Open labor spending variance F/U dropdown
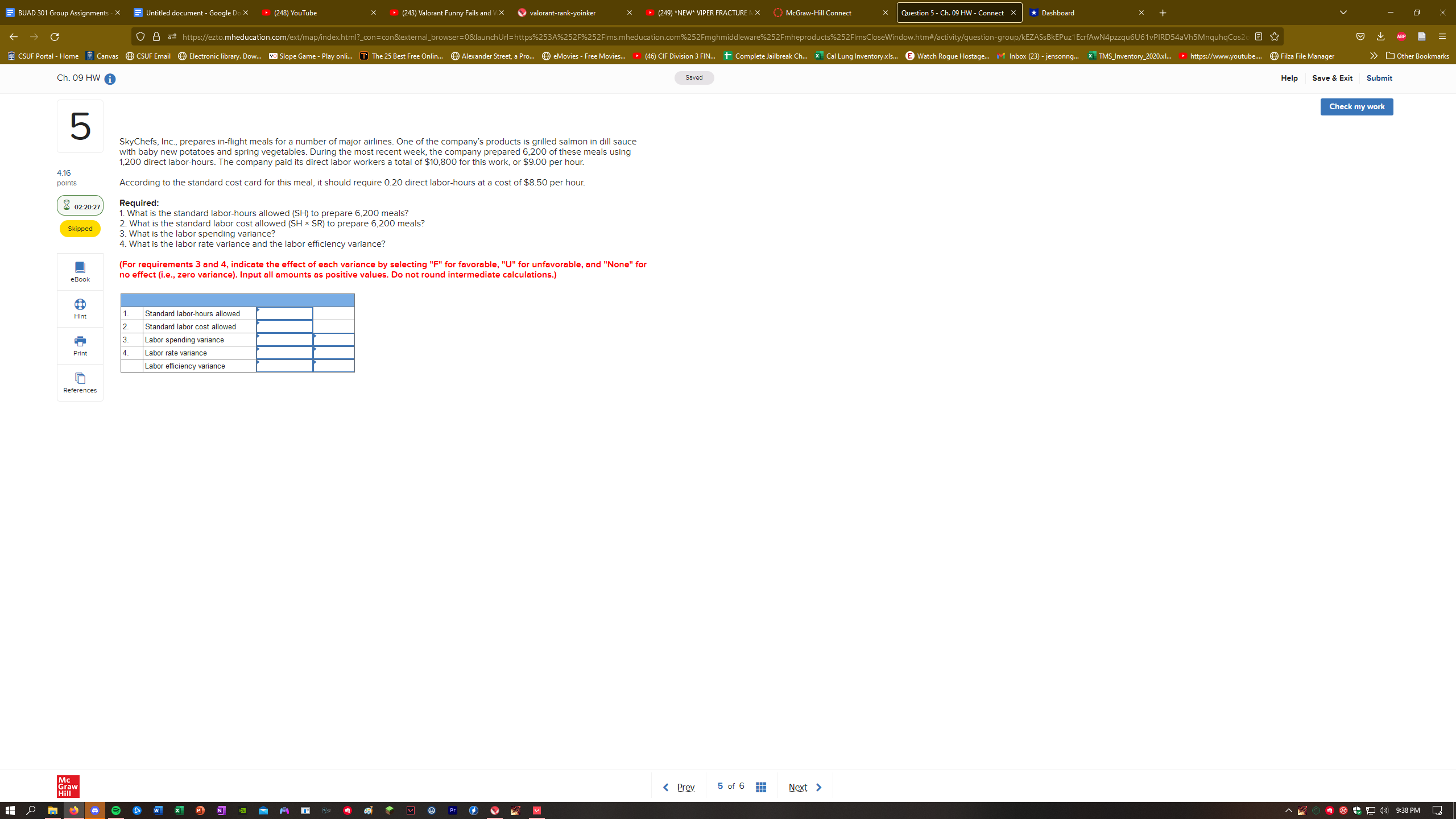This screenshot has width=1456, height=819. pyautogui.click(x=334, y=340)
